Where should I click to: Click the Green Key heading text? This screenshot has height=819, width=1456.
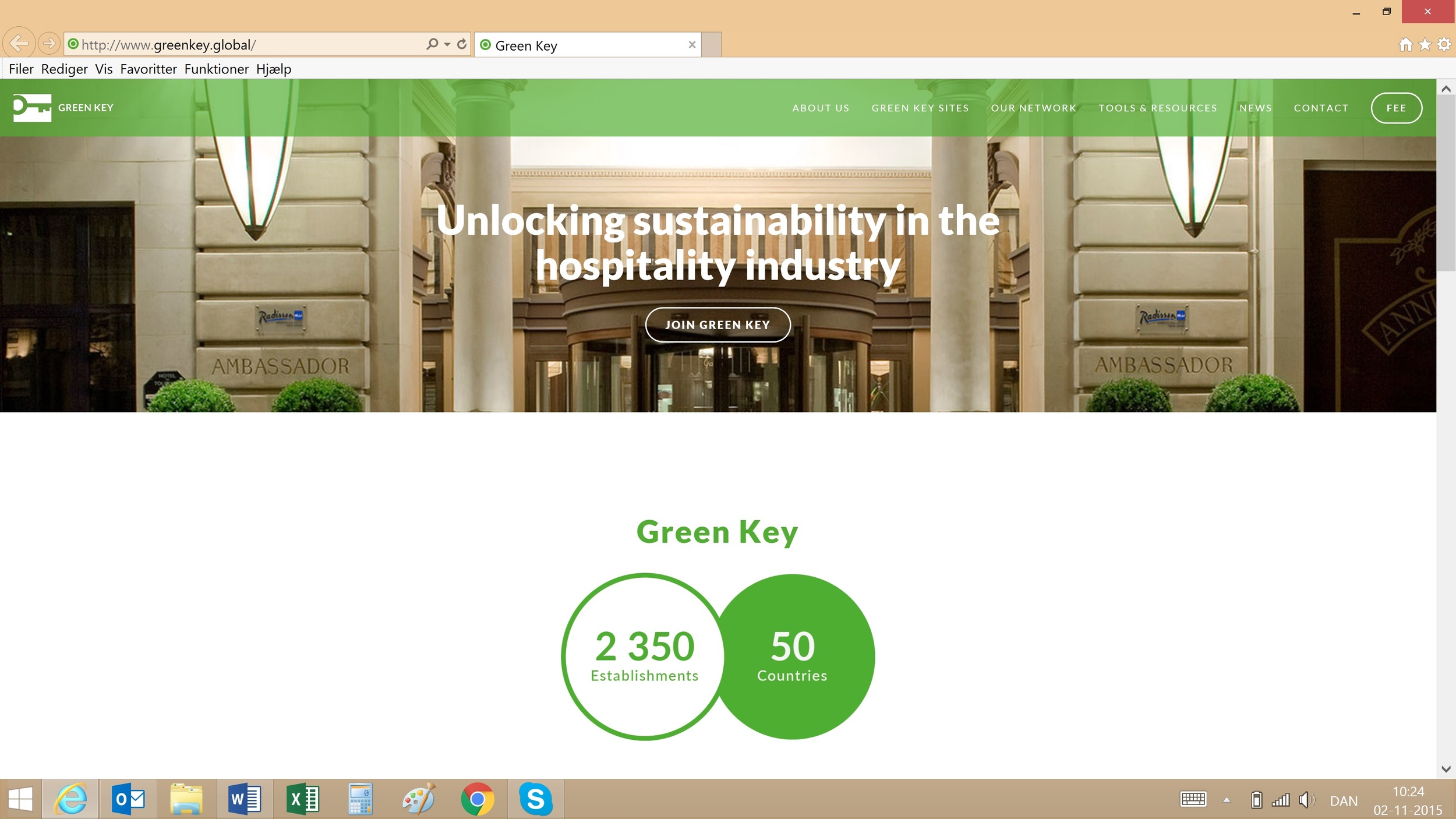point(717,532)
